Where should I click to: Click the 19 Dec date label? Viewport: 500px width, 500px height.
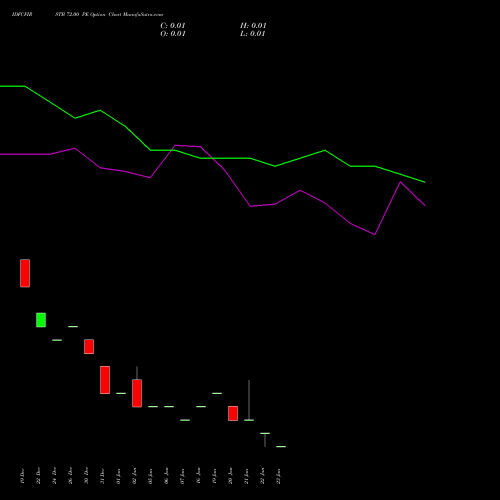tap(22, 476)
